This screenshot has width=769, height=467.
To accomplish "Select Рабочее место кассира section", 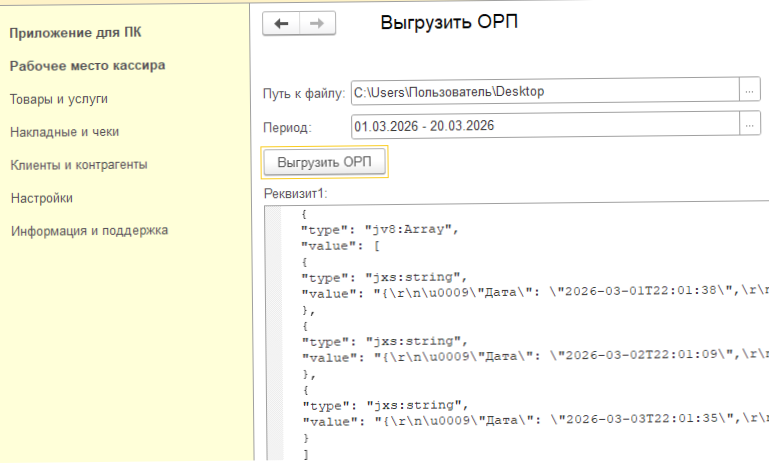I will [x=87, y=66].
